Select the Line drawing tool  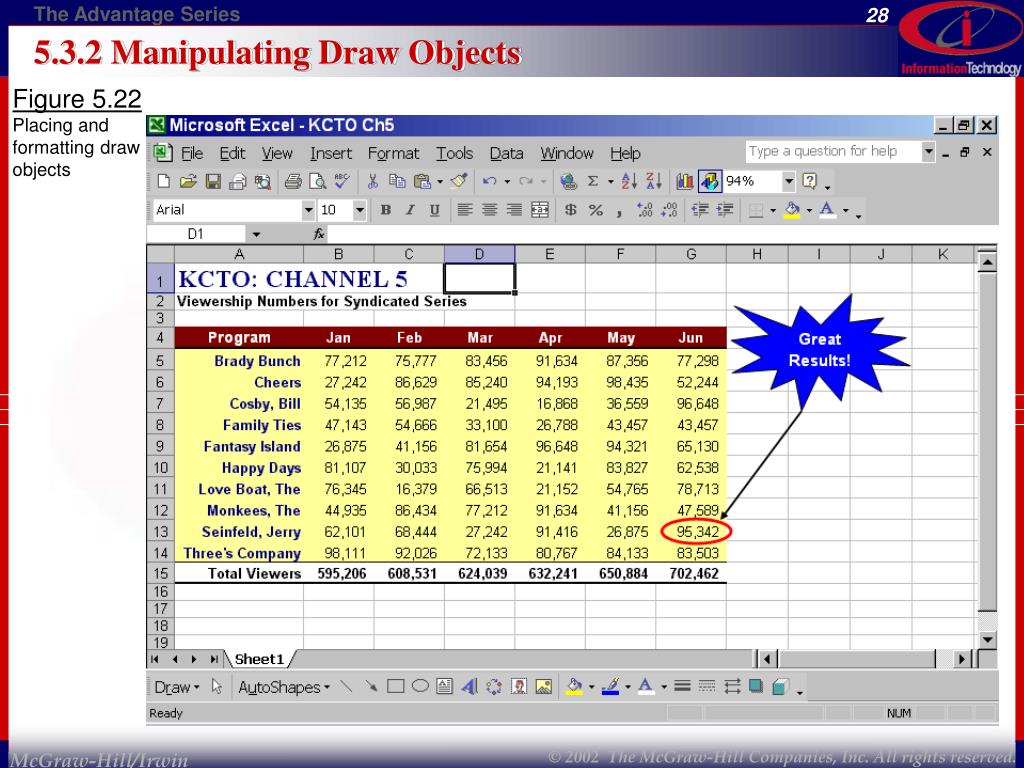click(x=346, y=686)
